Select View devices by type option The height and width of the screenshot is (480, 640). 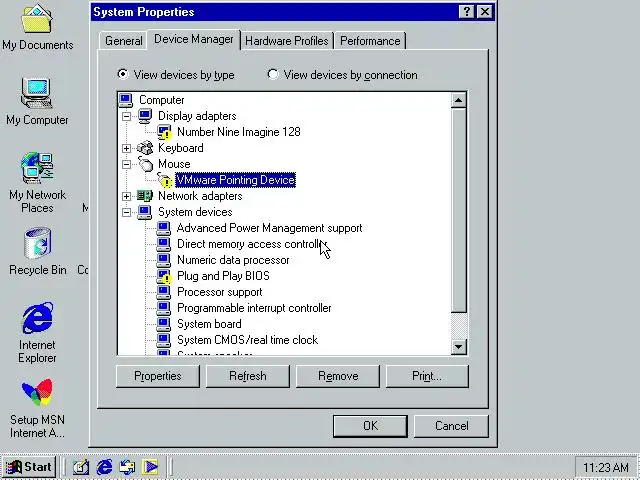tap(176, 75)
